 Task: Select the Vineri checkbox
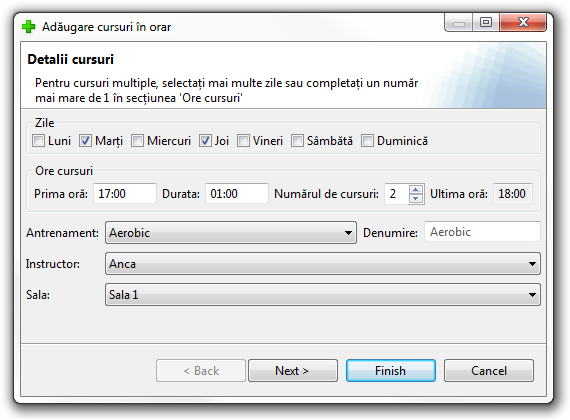click(243, 141)
